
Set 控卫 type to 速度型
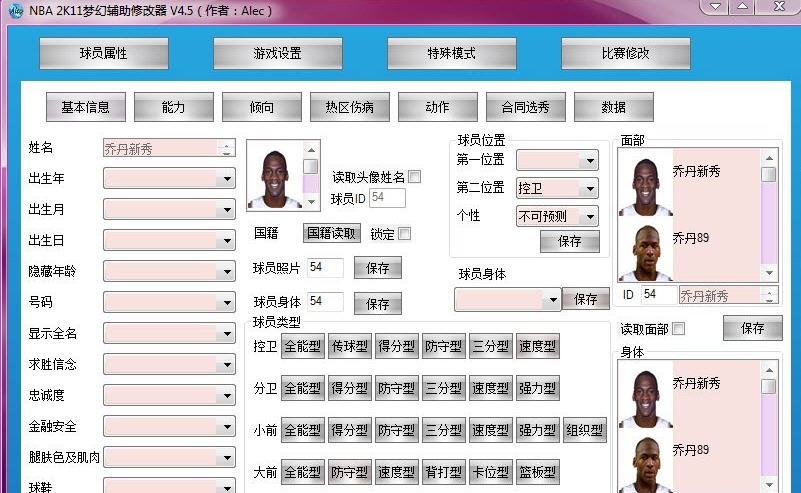pos(538,347)
